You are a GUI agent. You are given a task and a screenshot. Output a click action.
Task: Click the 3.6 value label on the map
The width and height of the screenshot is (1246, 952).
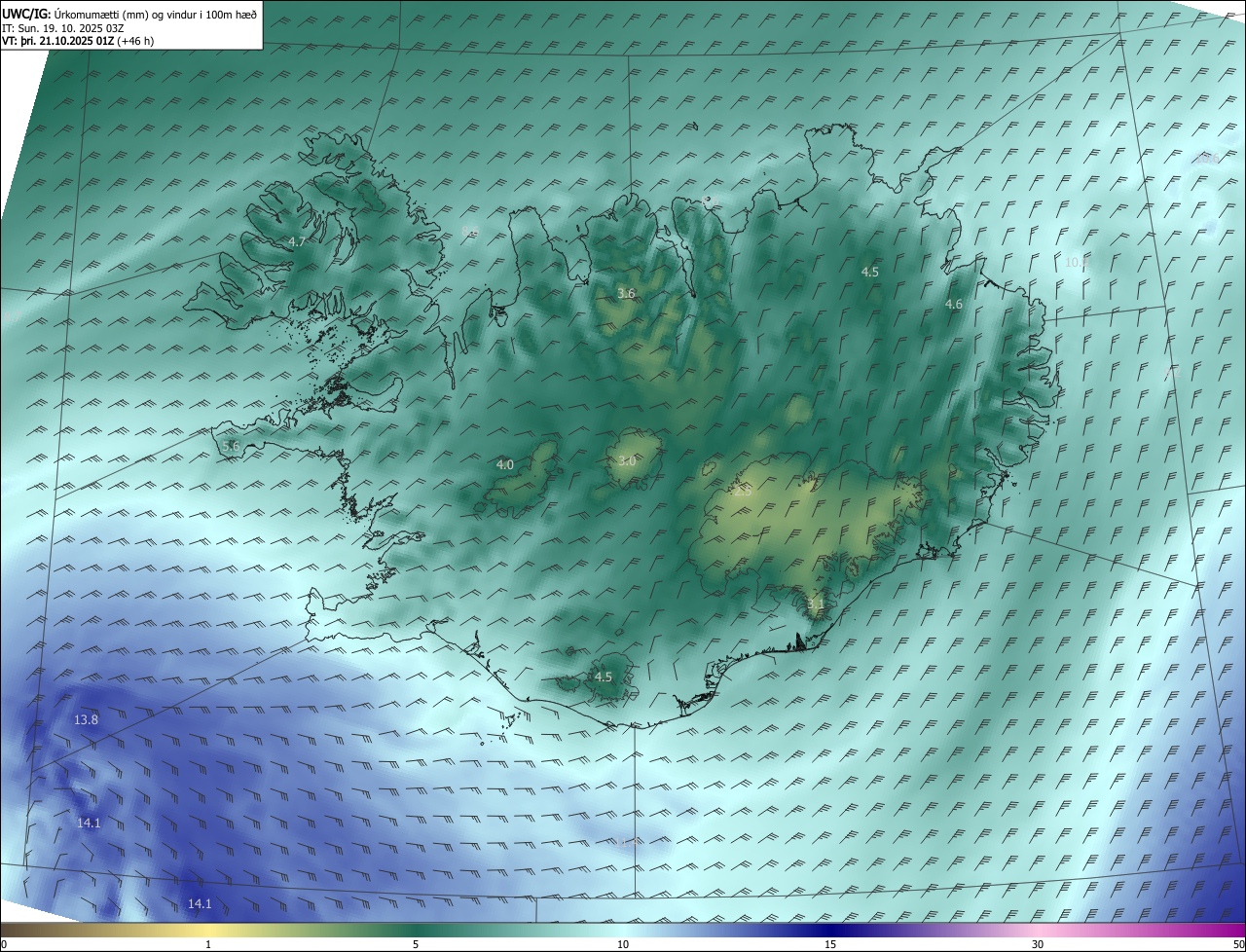point(627,293)
